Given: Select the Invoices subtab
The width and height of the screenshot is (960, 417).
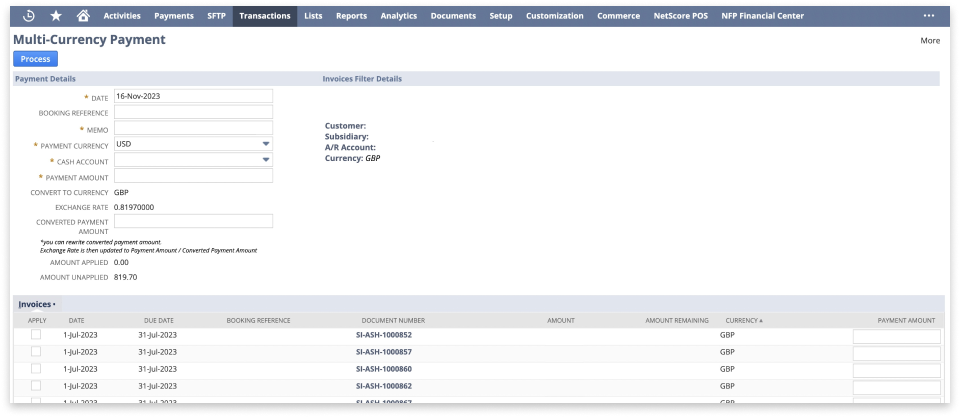Looking at the screenshot, I should click(x=36, y=303).
